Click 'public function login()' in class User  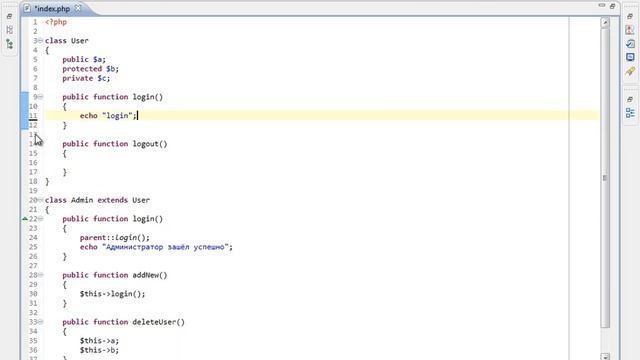113,97
